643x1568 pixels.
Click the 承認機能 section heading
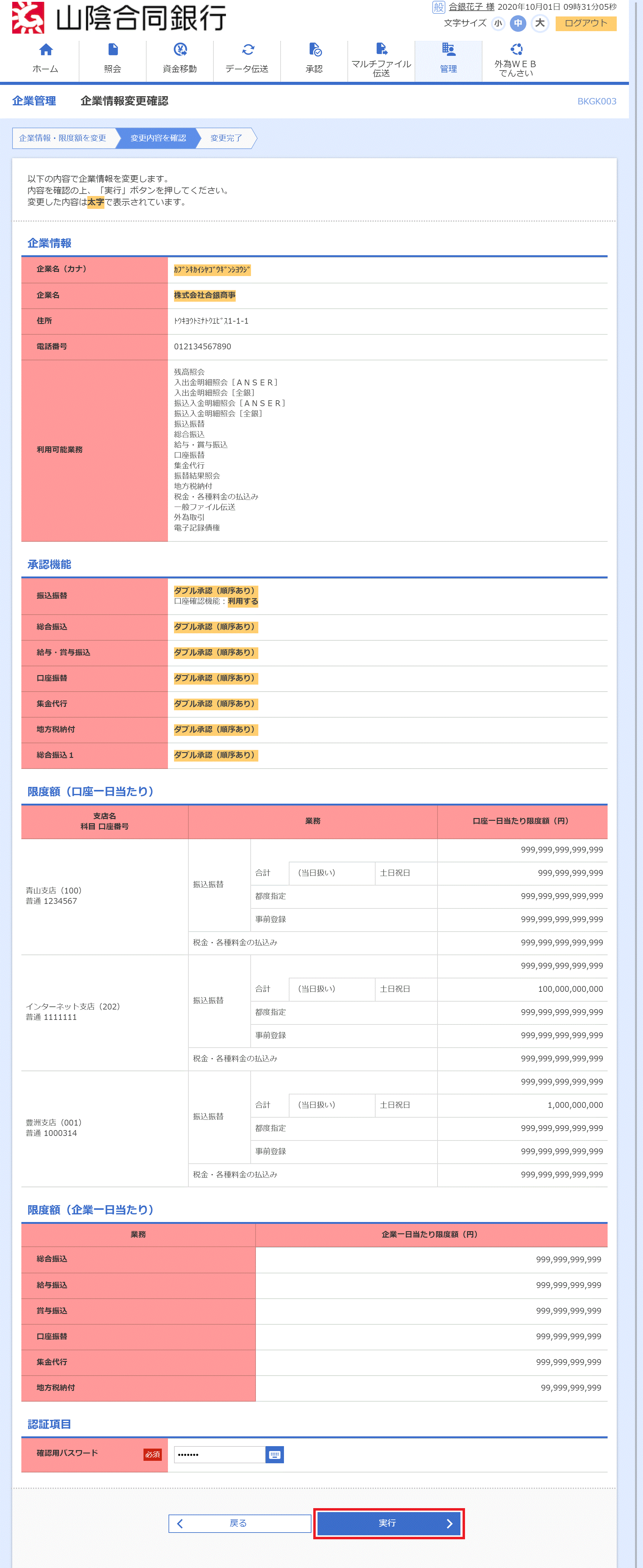click(x=49, y=564)
